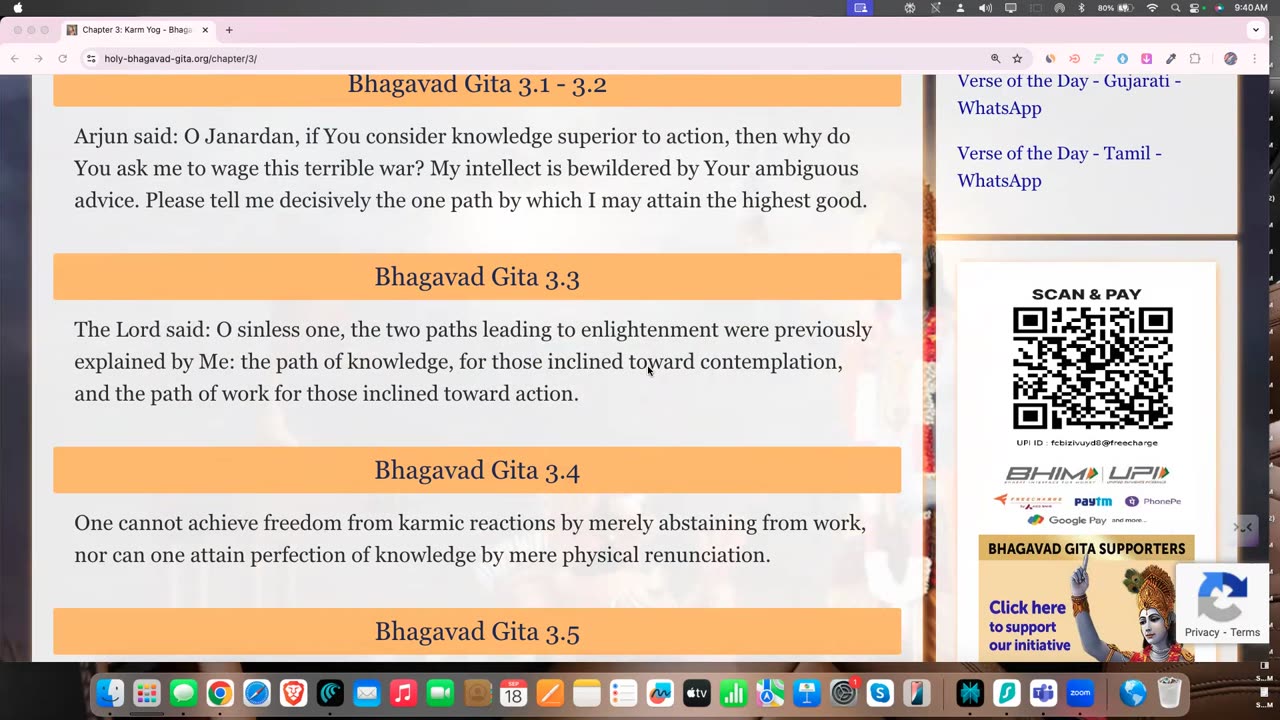Open the Apple menu
This screenshot has height=720, width=1280.
point(18,8)
